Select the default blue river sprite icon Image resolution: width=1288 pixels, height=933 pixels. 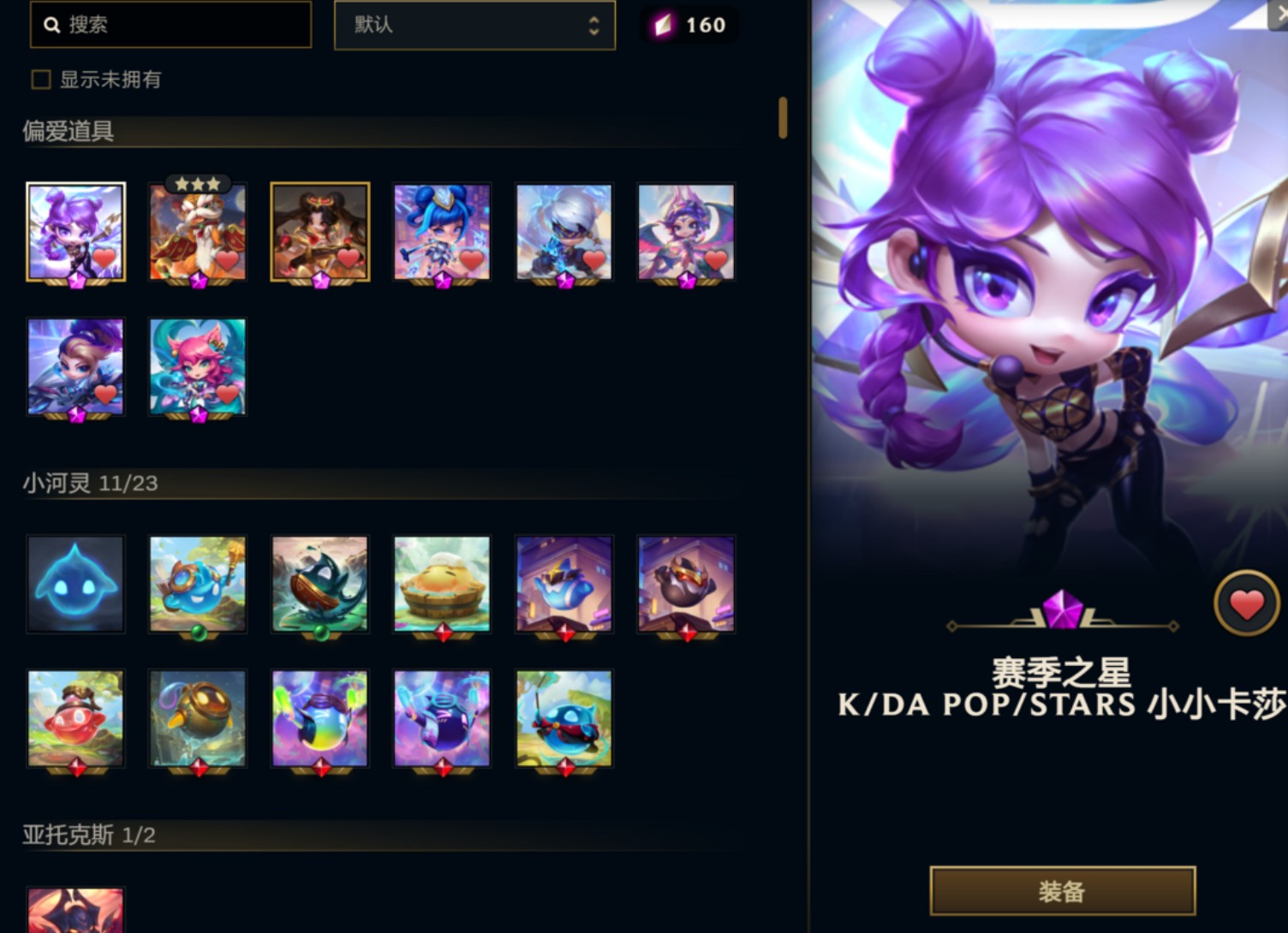(75, 584)
